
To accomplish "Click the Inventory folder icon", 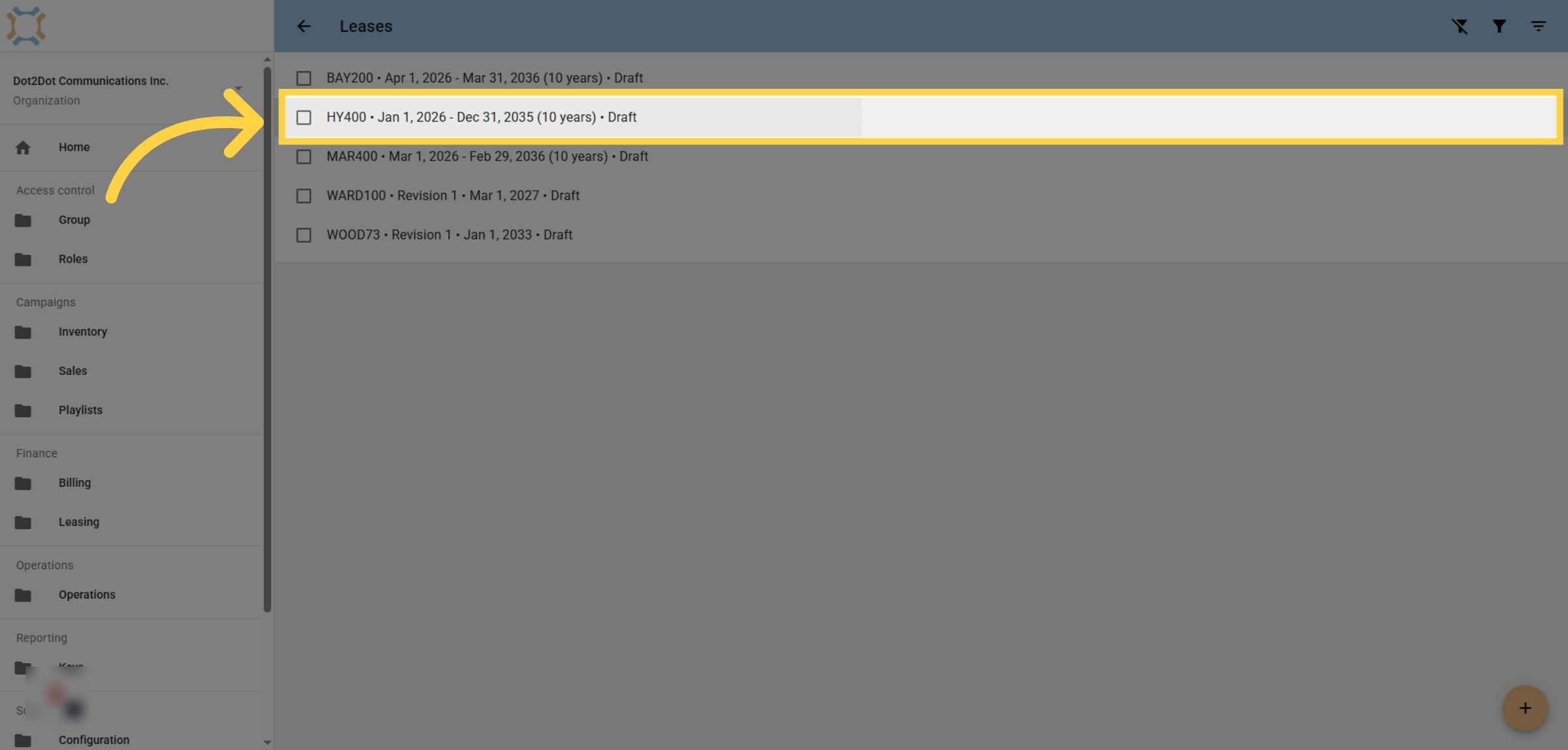I will [x=23, y=332].
